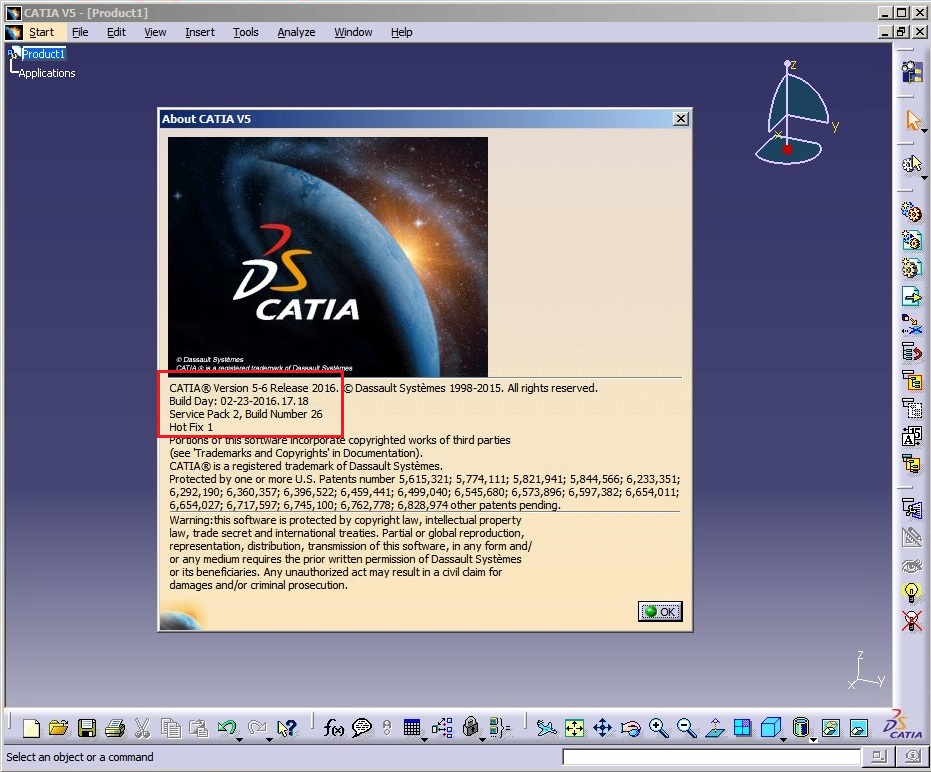Toggle the eye visibility icon in right toolbar
The image size is (931, 772).
(911, 565)
